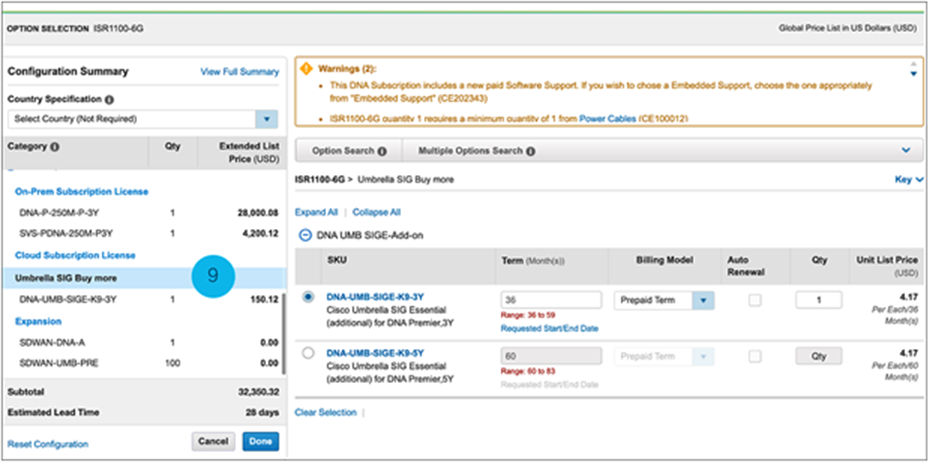Click the ISR1100-6G breadcrumb
The height and width of the screenshot is (462, 929).
pyautogui.click(x=320, y=179)
